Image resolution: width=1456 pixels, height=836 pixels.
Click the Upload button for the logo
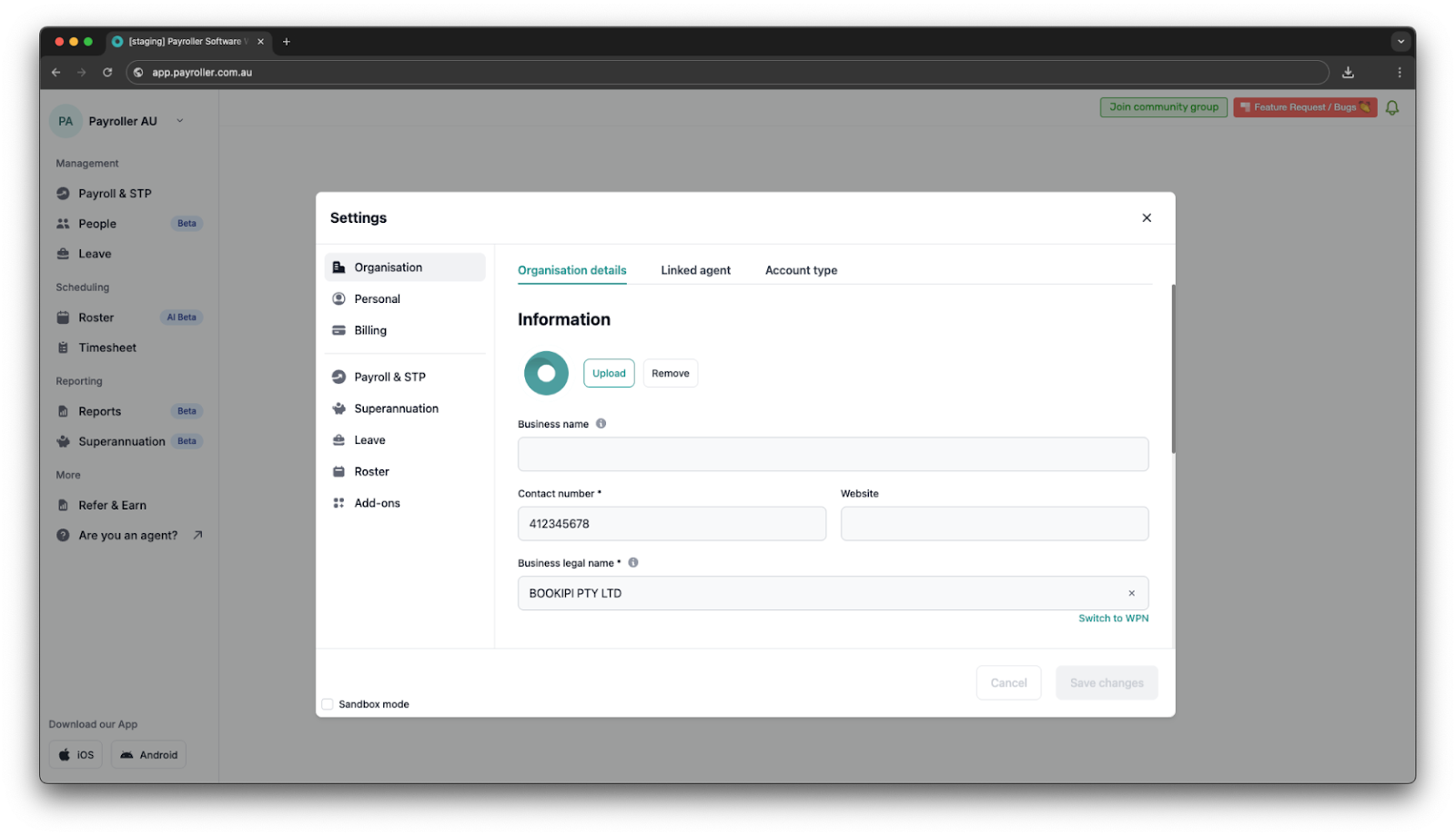608,373
